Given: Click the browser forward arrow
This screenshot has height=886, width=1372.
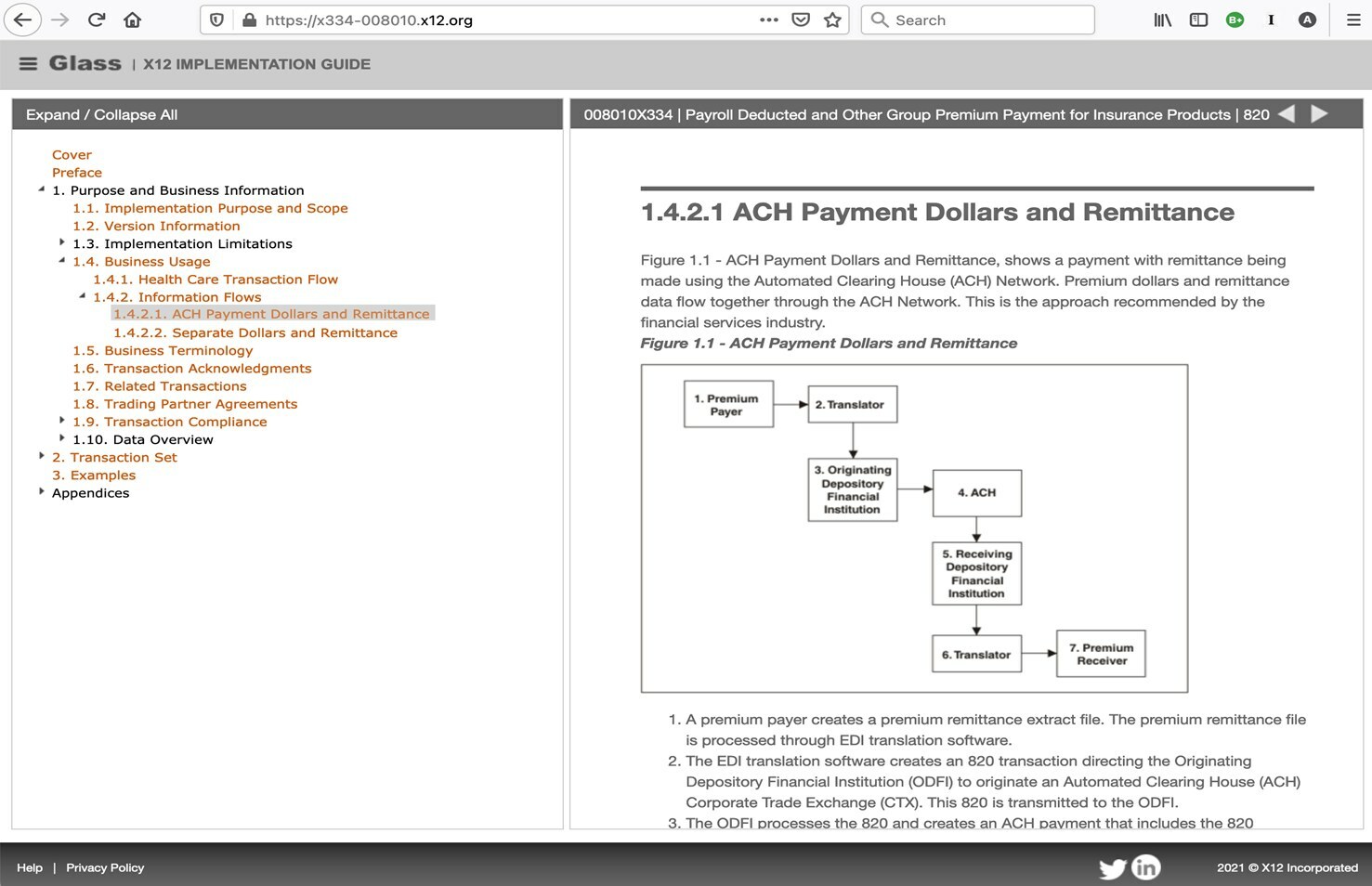Looking at the screenshot, I should pos(59,20).
